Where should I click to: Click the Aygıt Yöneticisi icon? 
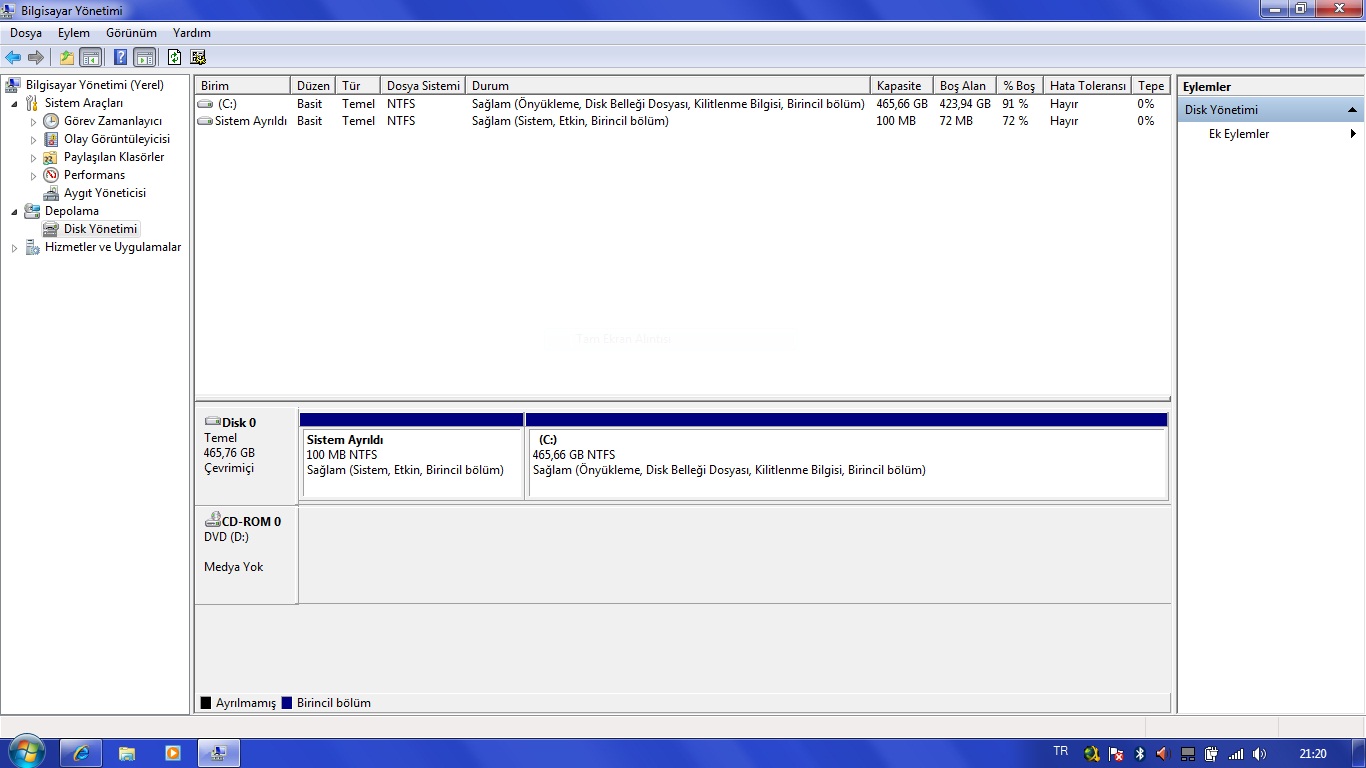(x=51, y=193)
